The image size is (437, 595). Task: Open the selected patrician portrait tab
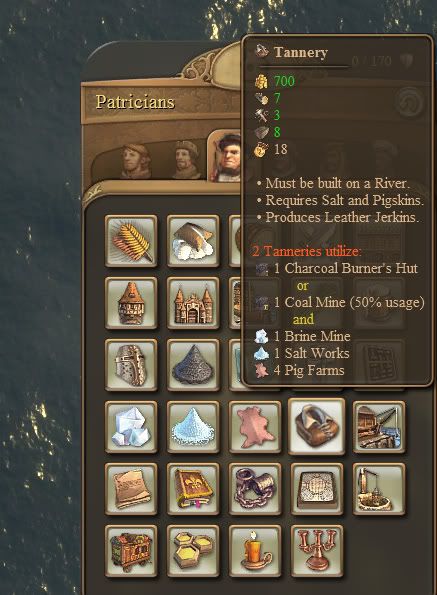click(x=226, y=156)
